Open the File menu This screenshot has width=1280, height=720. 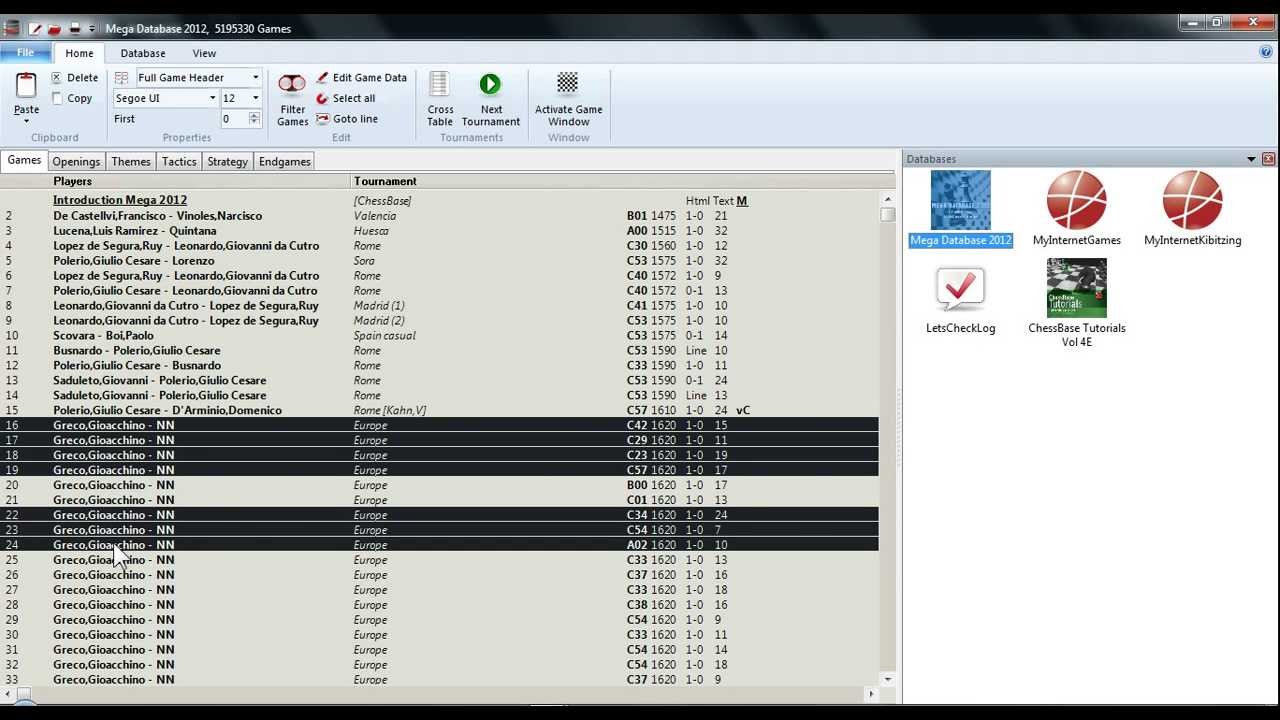(25, 52)
